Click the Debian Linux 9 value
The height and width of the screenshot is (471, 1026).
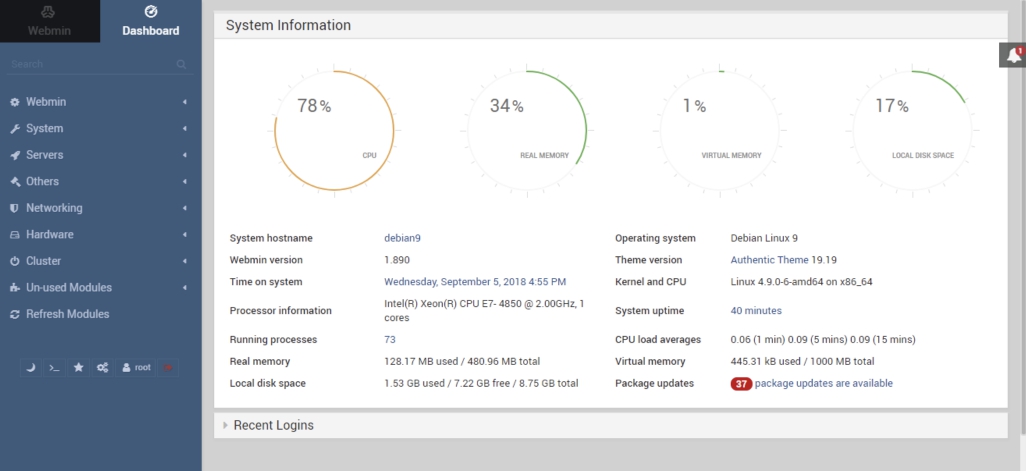coord(764,238)
